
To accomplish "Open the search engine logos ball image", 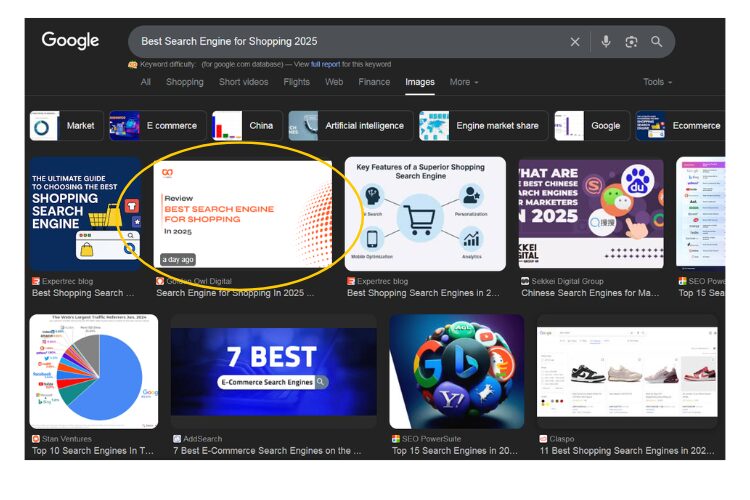I will pos(457,371).
